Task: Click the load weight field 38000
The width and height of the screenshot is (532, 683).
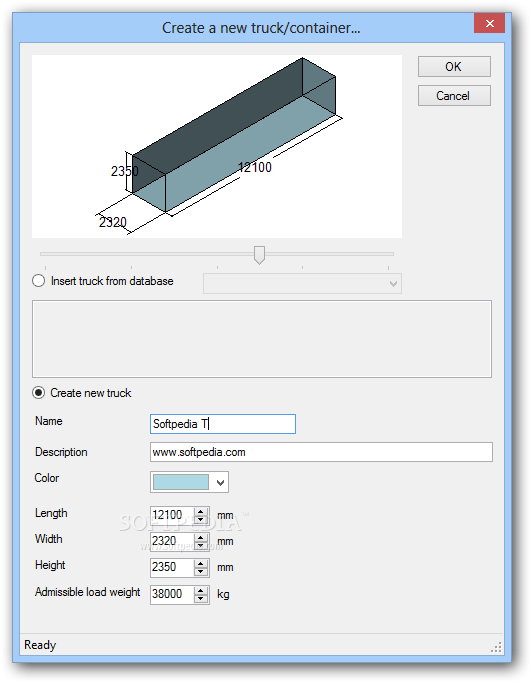Action: (172, 594)
